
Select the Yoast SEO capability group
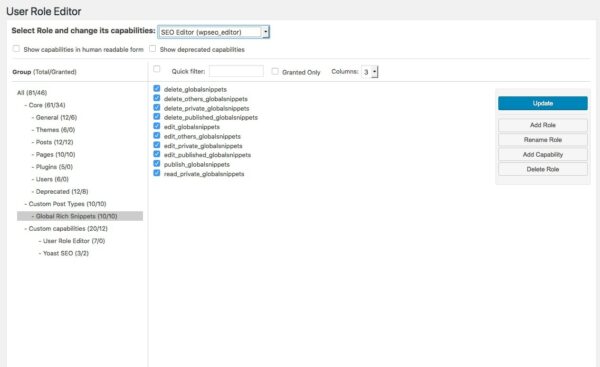(65, 253)
